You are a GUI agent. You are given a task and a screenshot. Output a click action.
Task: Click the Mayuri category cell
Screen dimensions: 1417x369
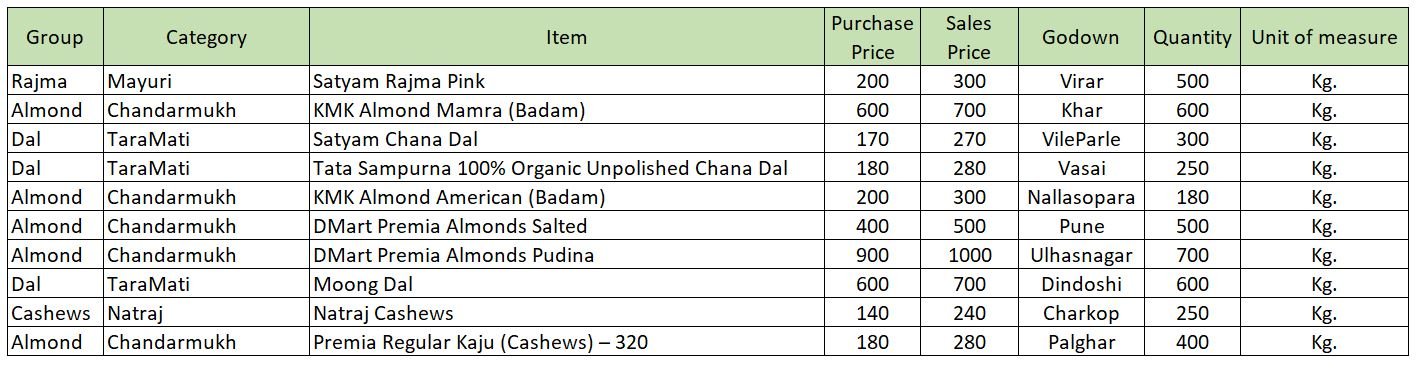coord(206,81)
